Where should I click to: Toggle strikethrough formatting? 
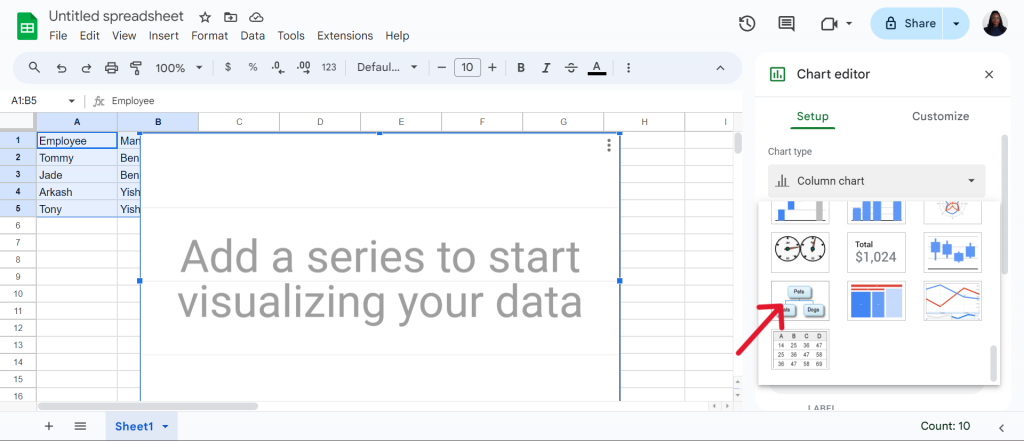point(571,67)
